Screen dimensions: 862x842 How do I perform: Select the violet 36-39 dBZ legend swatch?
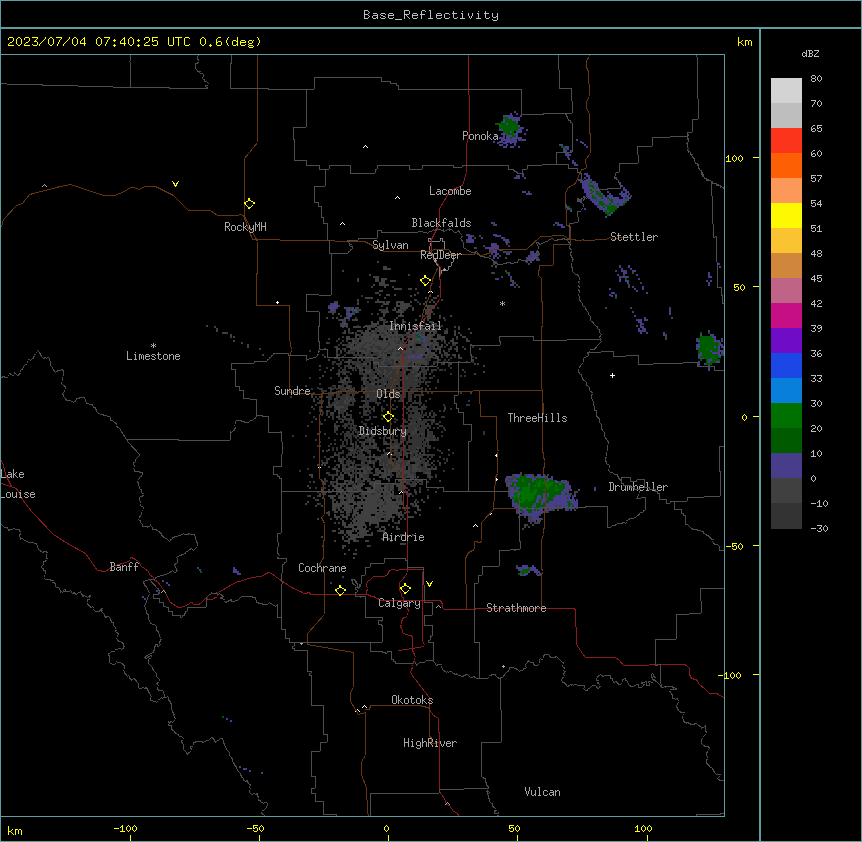coord(786,341)
